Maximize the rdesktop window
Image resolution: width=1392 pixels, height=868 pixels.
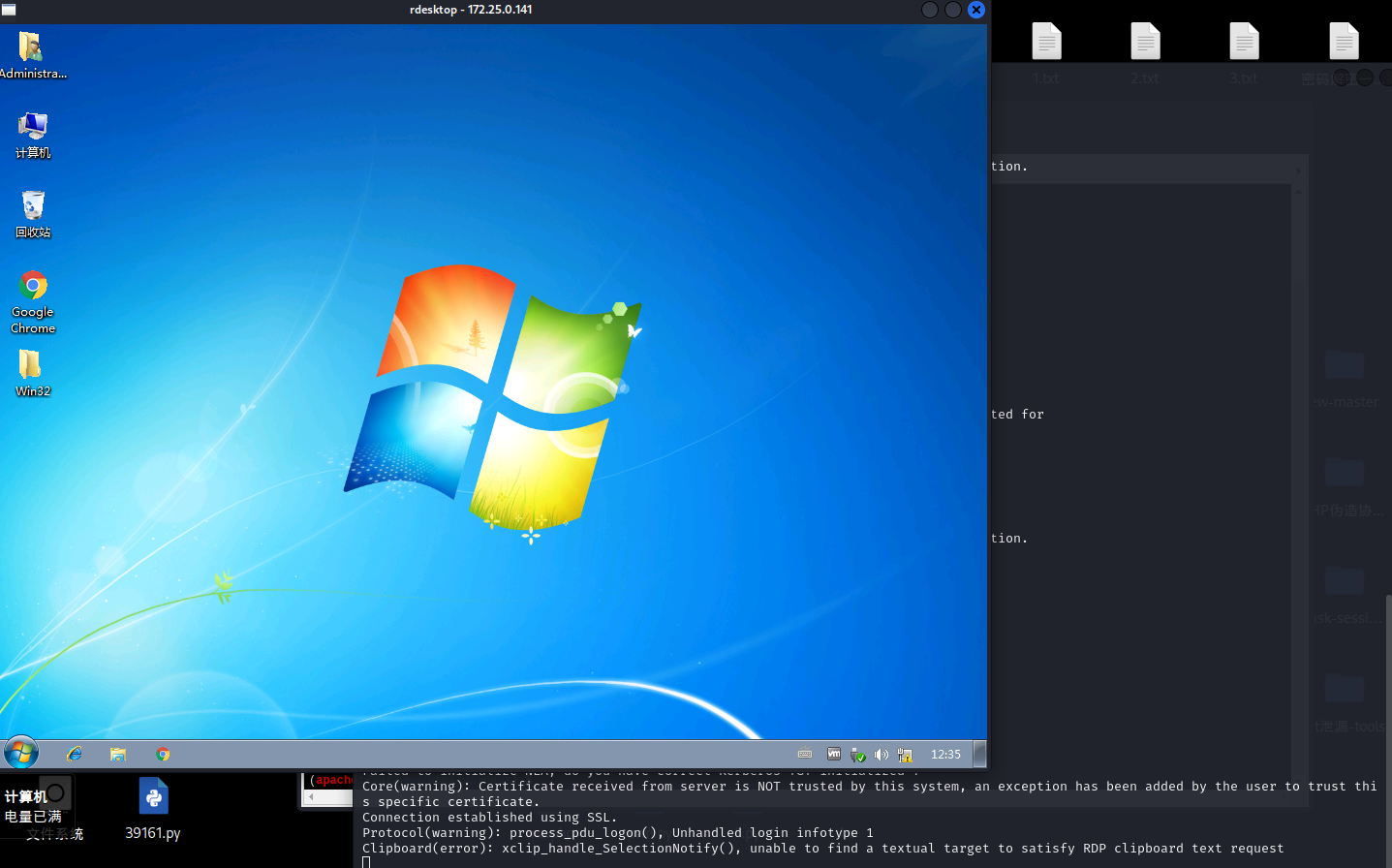click(x=953, y=10)
